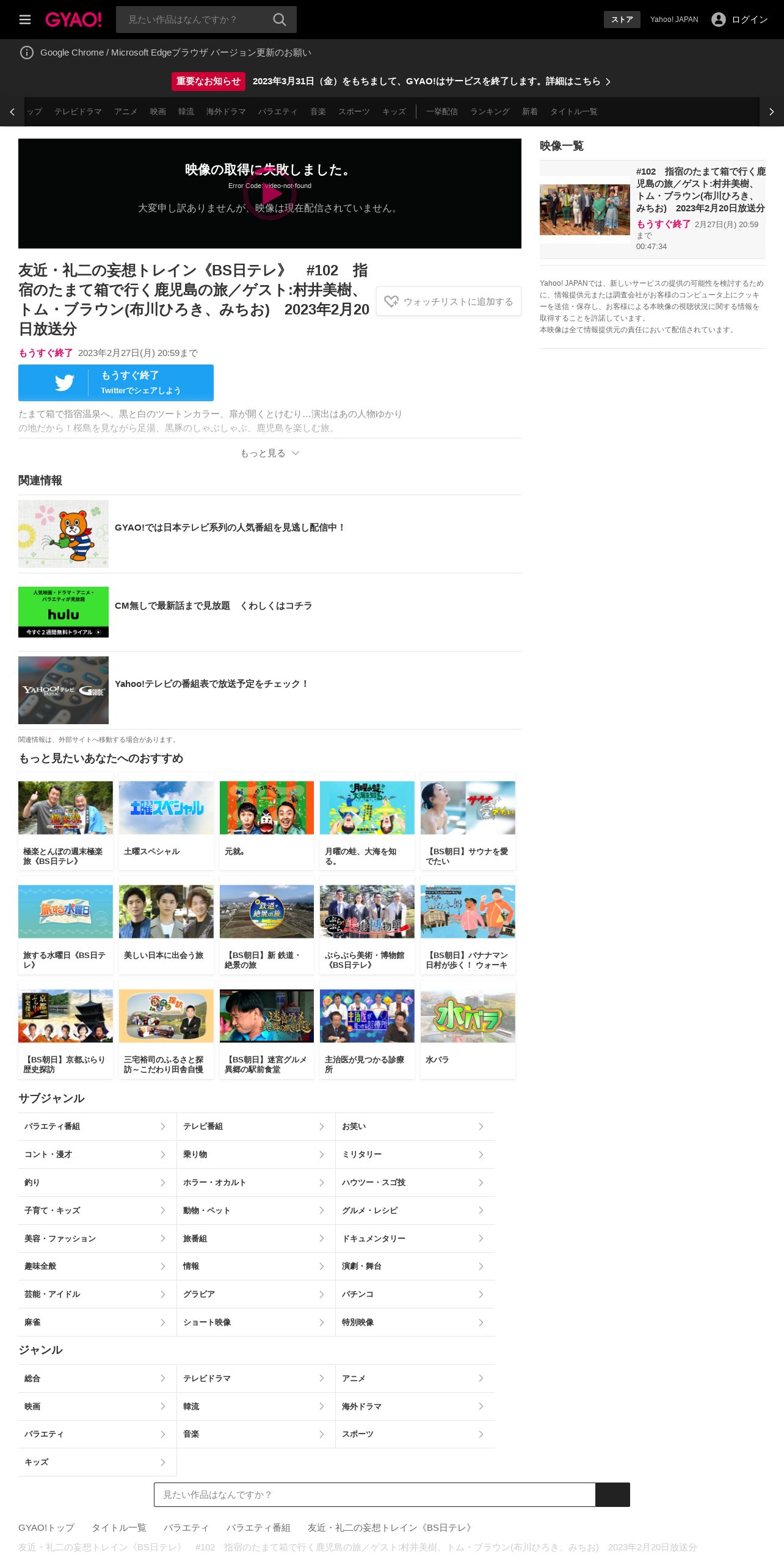The width and height of the screenshot is (784, 1568).
Task: Open 主治医が見つかる診療所 card
Action: pos(367,1030)
